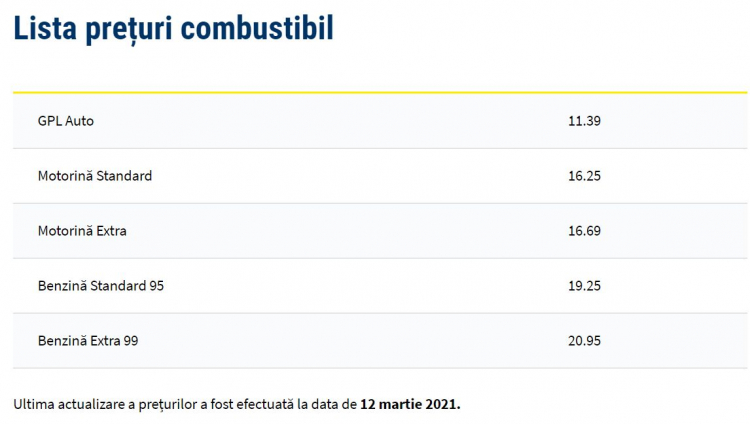
Task: Click the word combustibil in the title
Action: (257, 29)
